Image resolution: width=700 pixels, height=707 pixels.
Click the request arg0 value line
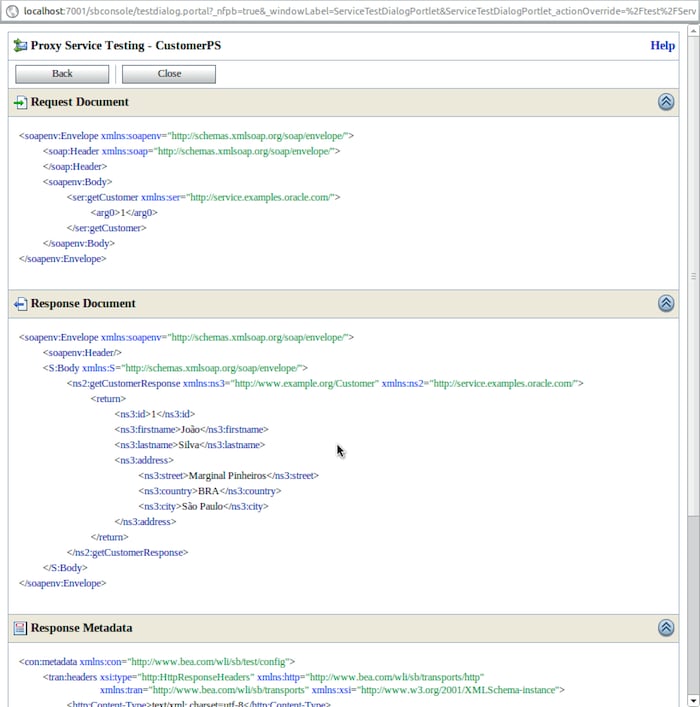pyautogui.click(x=124, y=212)
